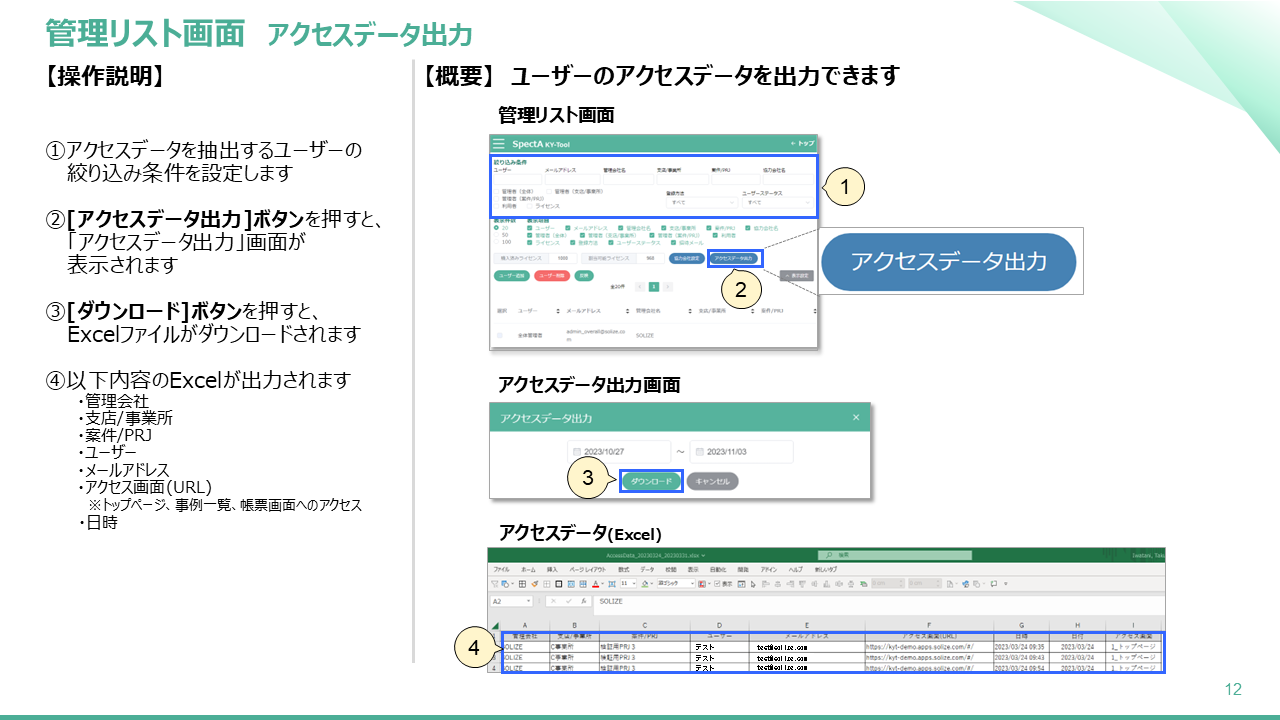Viewport: 1280px width, 720px height.
Task: Open the 登録方法 dropdown
Action: (701, 202)
